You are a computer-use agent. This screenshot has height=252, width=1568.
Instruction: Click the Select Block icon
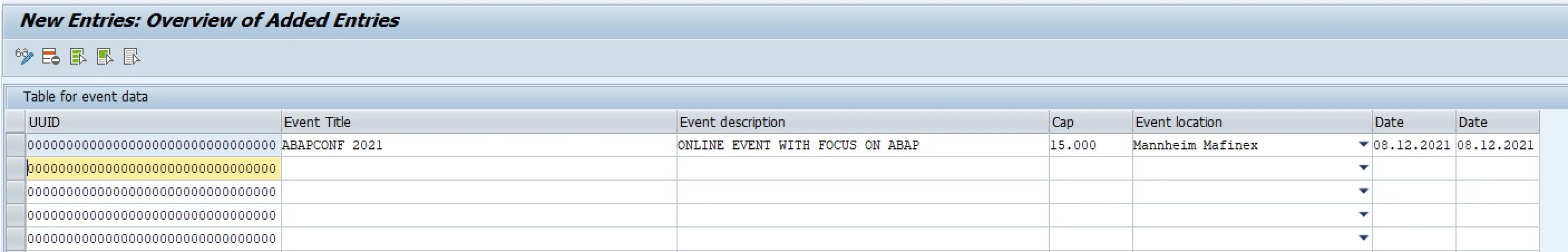[105, 57]
